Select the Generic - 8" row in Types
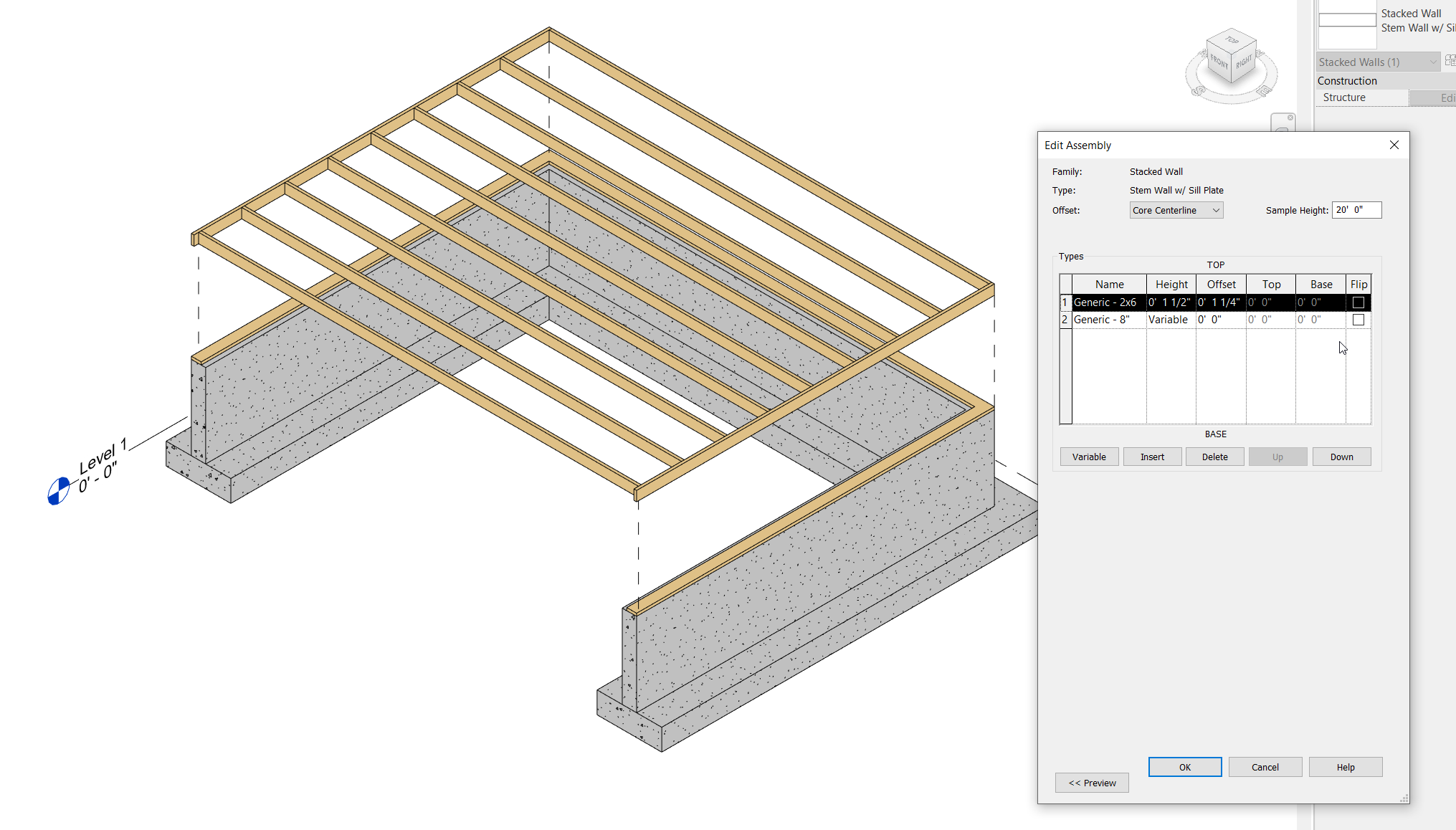Viewport: 1456px width, 830px height. (1108, 320)
